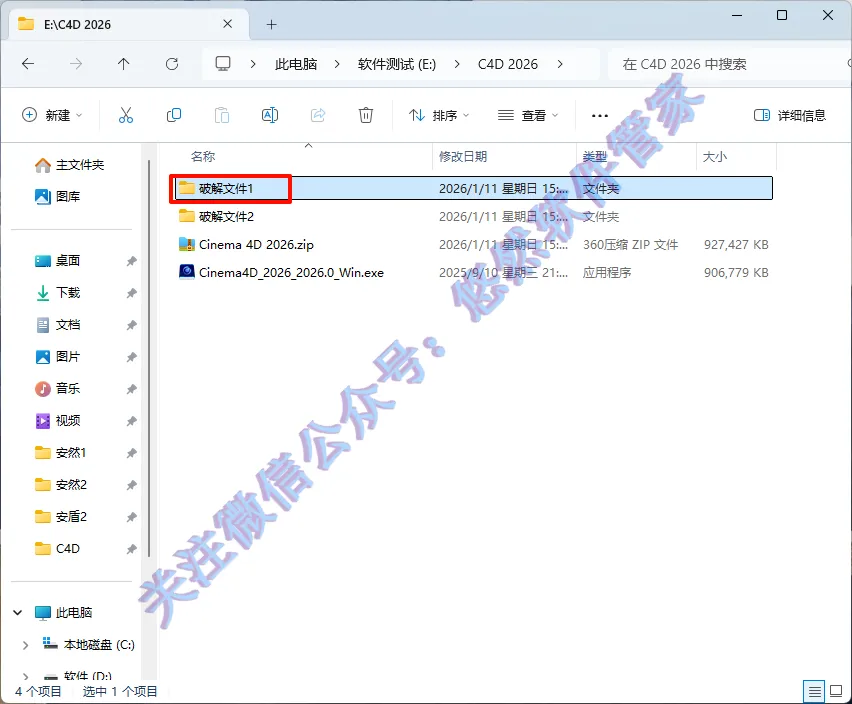This screenshot has height=704, width=852.
Task: Open 图片 in the sidebar
Action: tap(58, 357)
